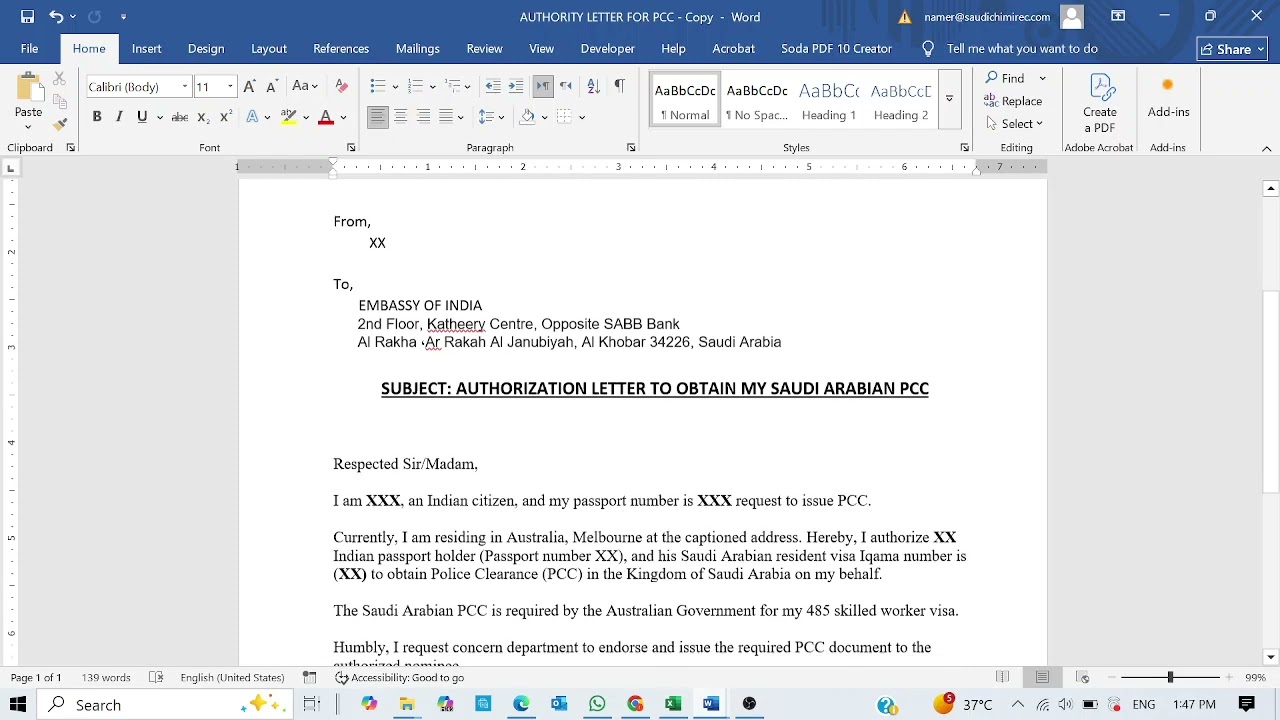Image resolution: width=1280 pixels, height=720 pixels.
Task: Open WhatsApp from the taskbar
Action: (597, 705)
